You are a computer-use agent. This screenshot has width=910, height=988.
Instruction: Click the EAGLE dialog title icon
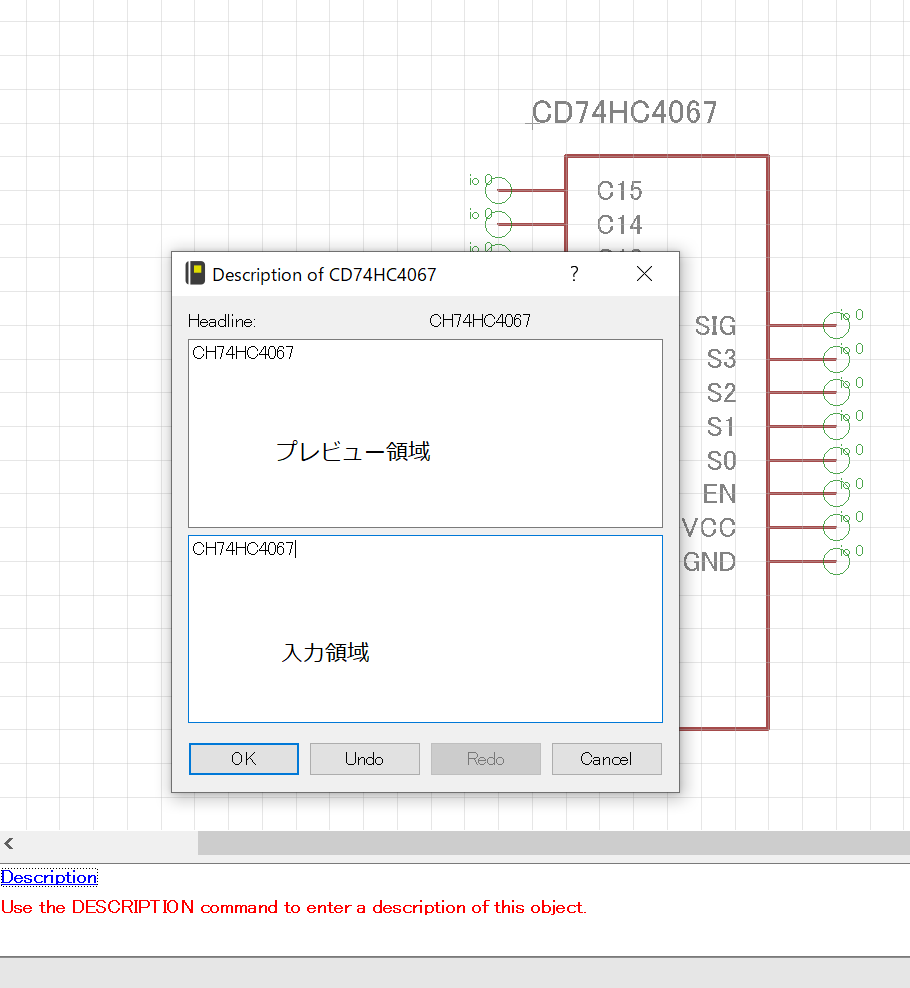tap(195, 273)
